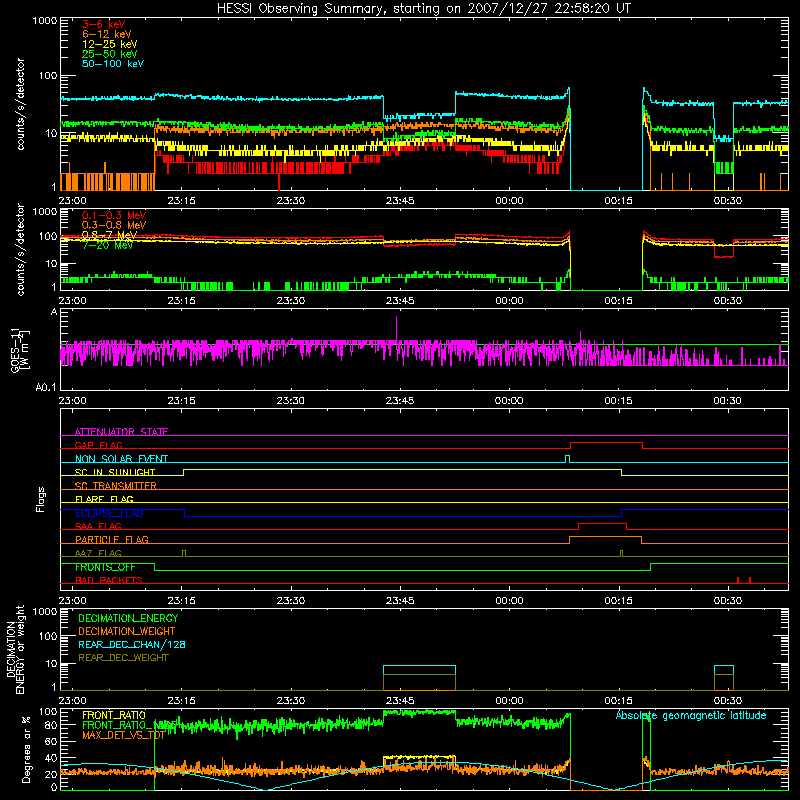
Task: Select the green 25-50 keV legend label
Action: 110,54
